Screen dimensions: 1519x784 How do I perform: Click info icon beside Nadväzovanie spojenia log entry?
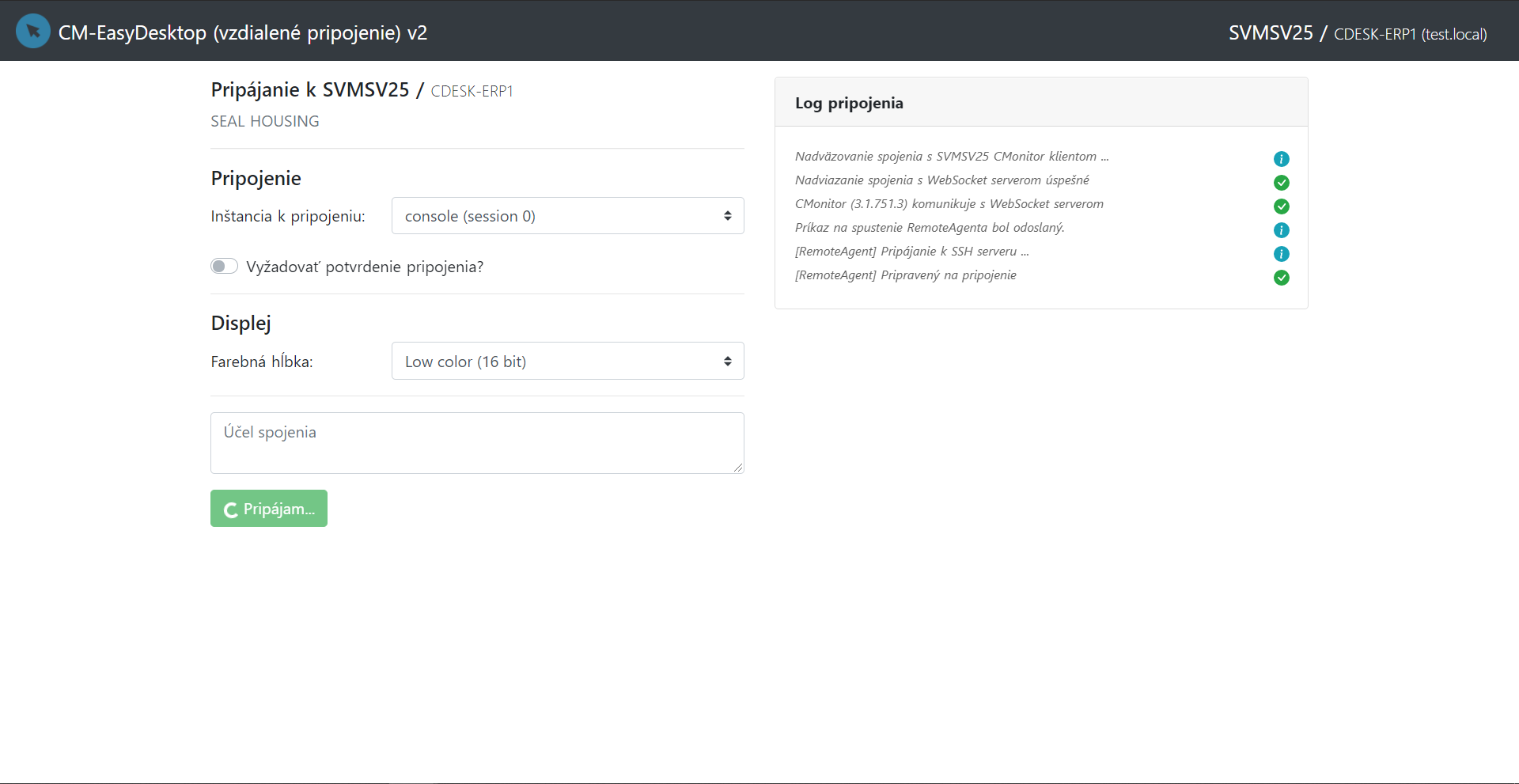tap(1282, 159)
